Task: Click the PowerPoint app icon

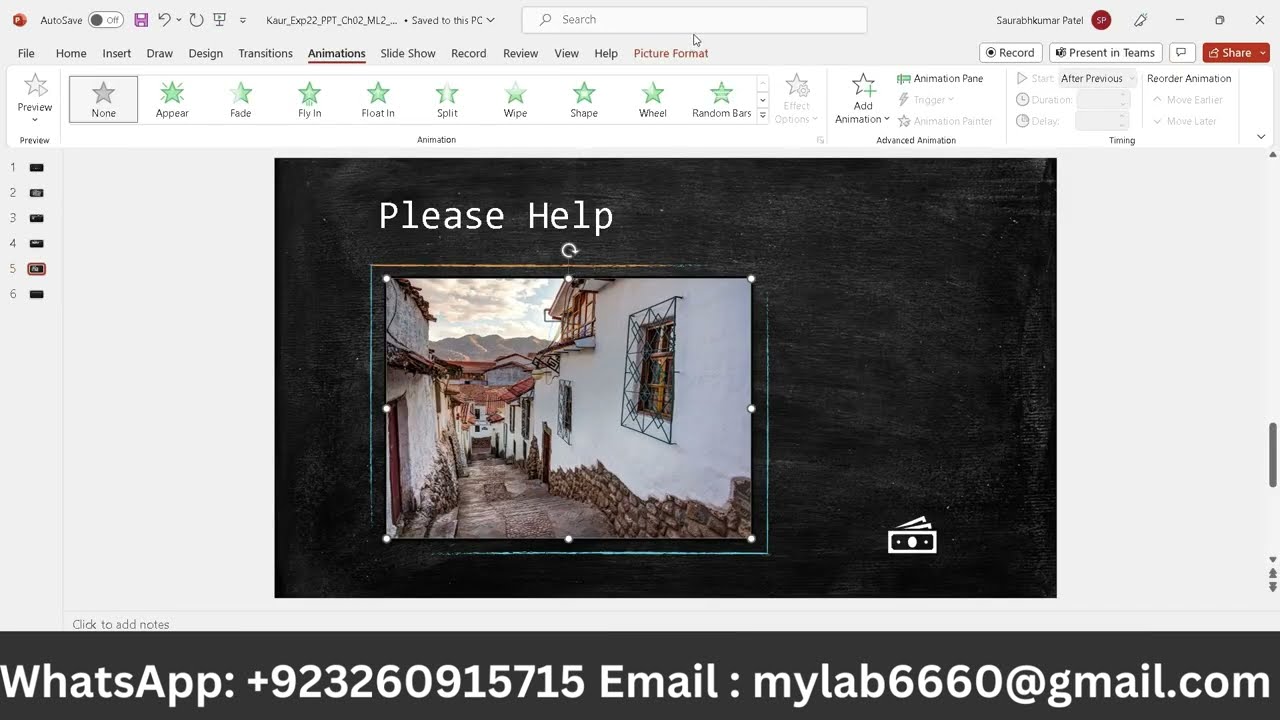Action: 19,20
